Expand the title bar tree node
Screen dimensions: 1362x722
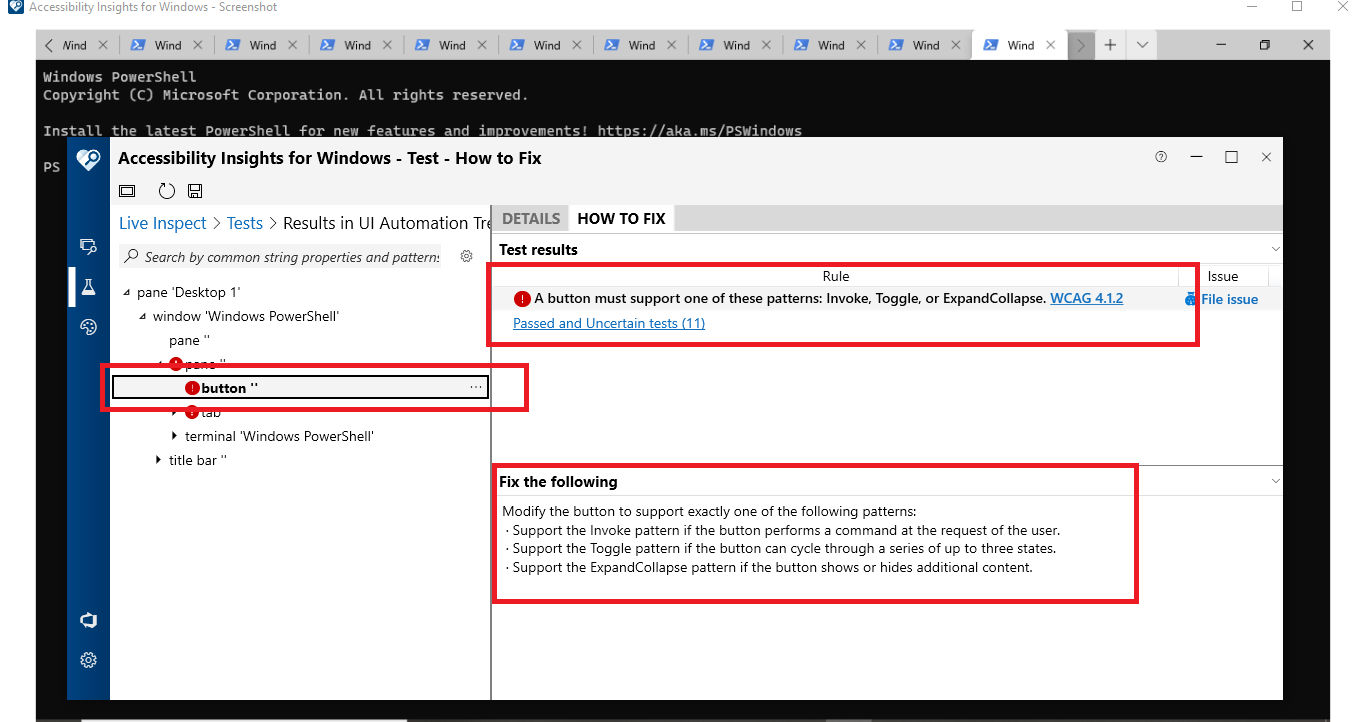159,460
